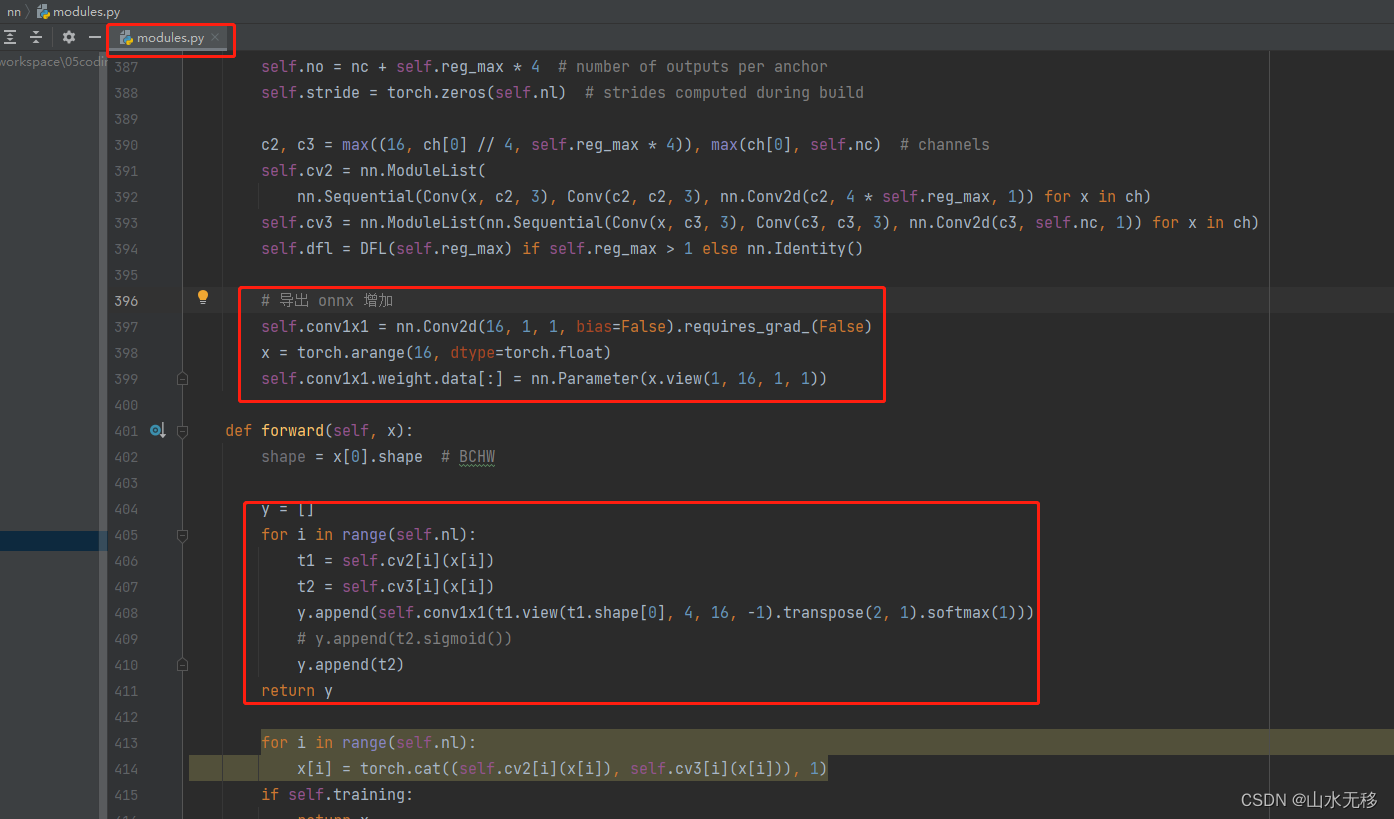Click line number 396 in gutter
The width and height of the screenshot is (1394, 819).
click(126, 301)
